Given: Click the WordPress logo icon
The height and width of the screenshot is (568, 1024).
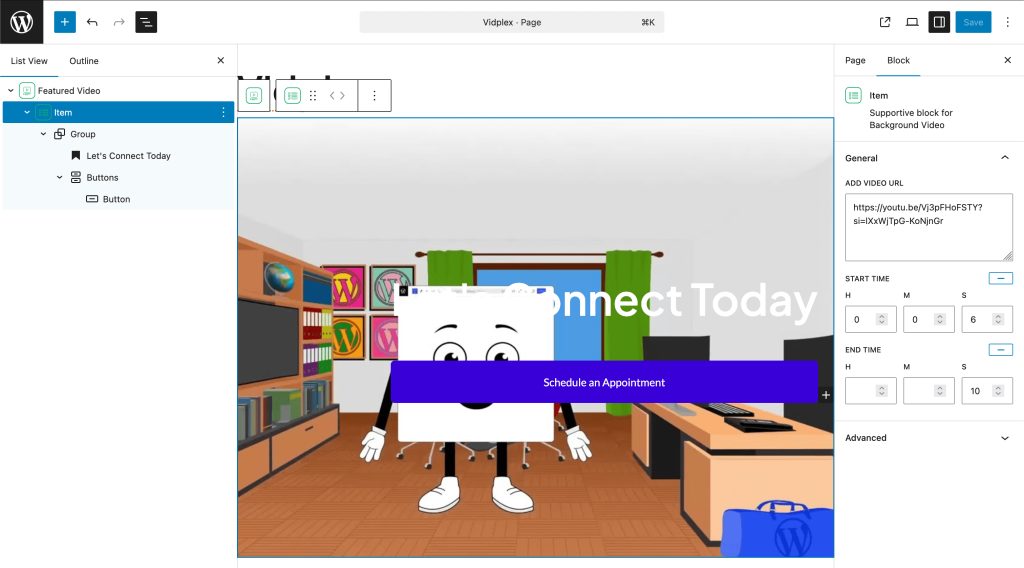Looking at the screenshot, I should [x=22, y=22].
